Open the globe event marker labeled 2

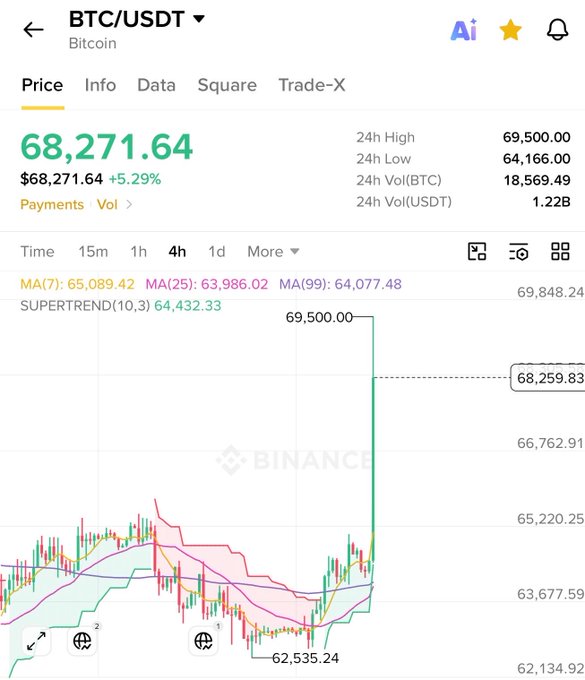pos(82,641)
